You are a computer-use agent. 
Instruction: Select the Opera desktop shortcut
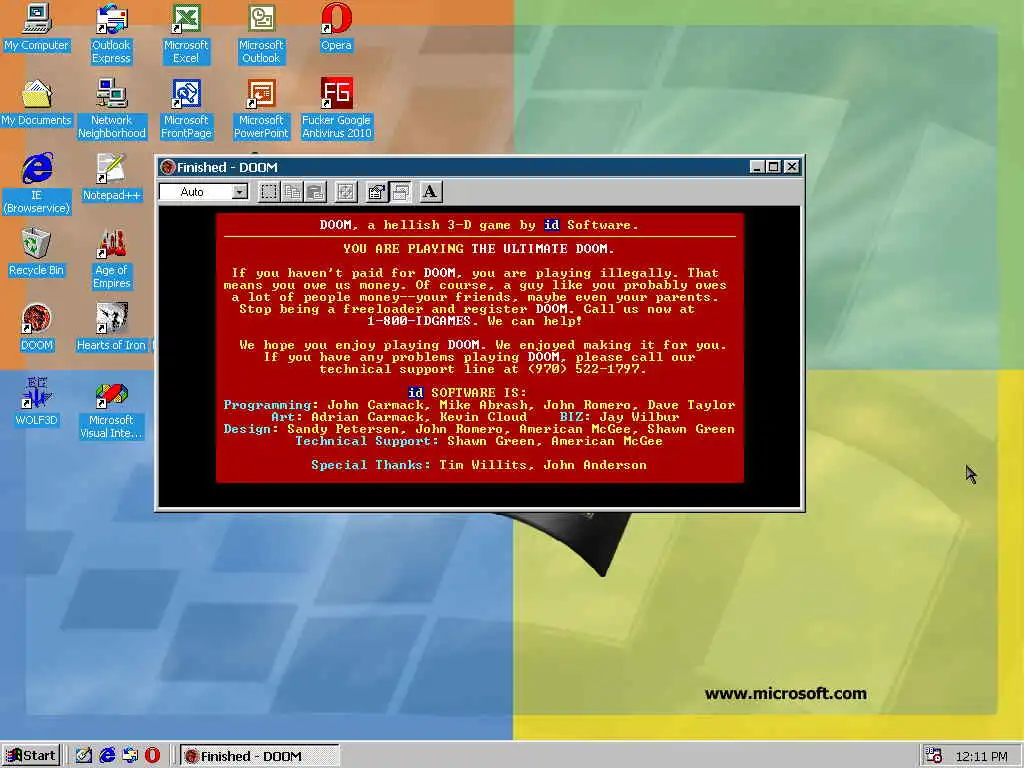pyautogui.click(x=336, y=27)
